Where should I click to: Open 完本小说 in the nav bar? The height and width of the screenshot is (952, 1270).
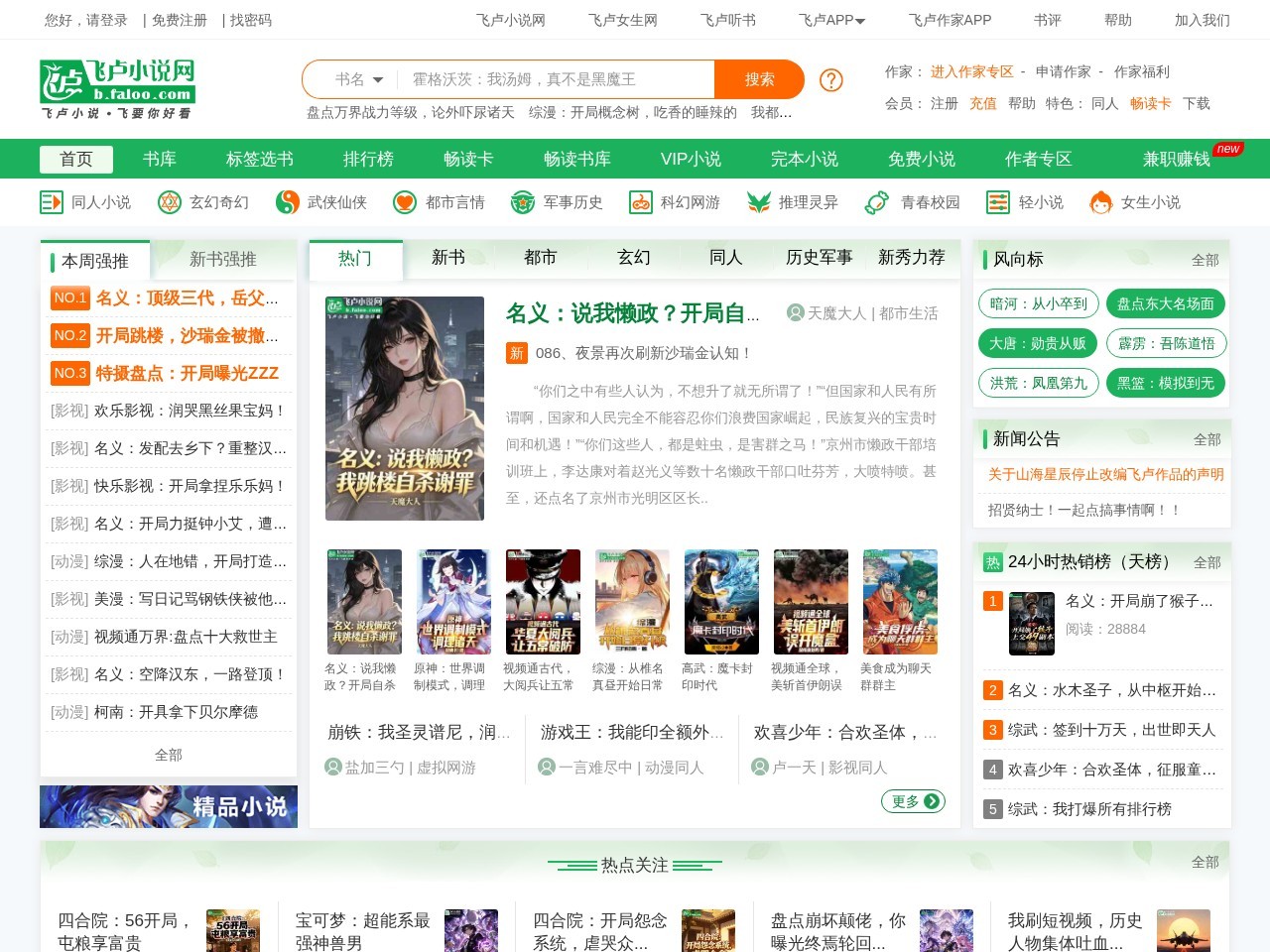click(805, 159)
